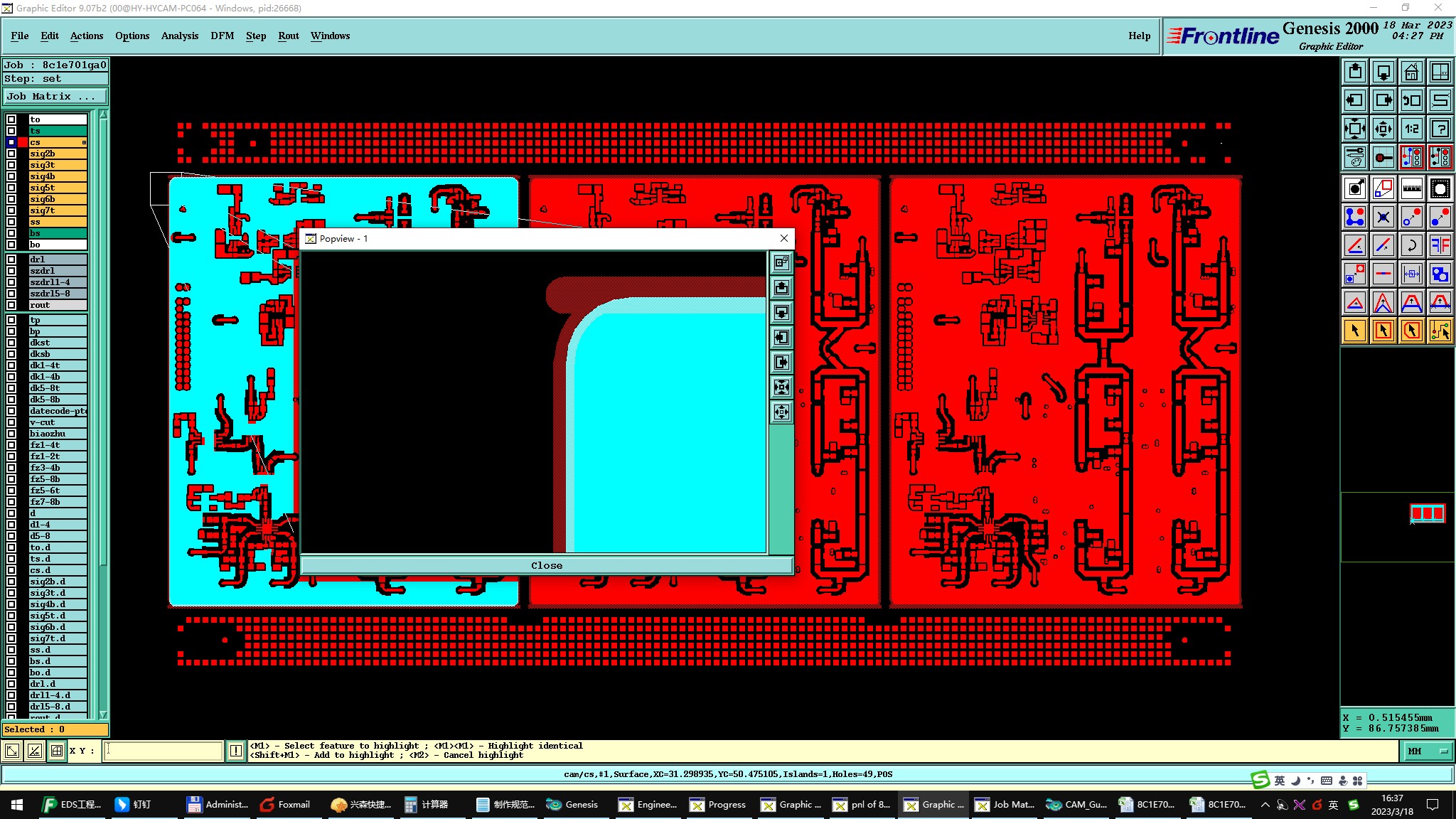1456x819 pixels.
Task: Click the home view icon
Action: pyautogui.click(x=1411, y=72)
